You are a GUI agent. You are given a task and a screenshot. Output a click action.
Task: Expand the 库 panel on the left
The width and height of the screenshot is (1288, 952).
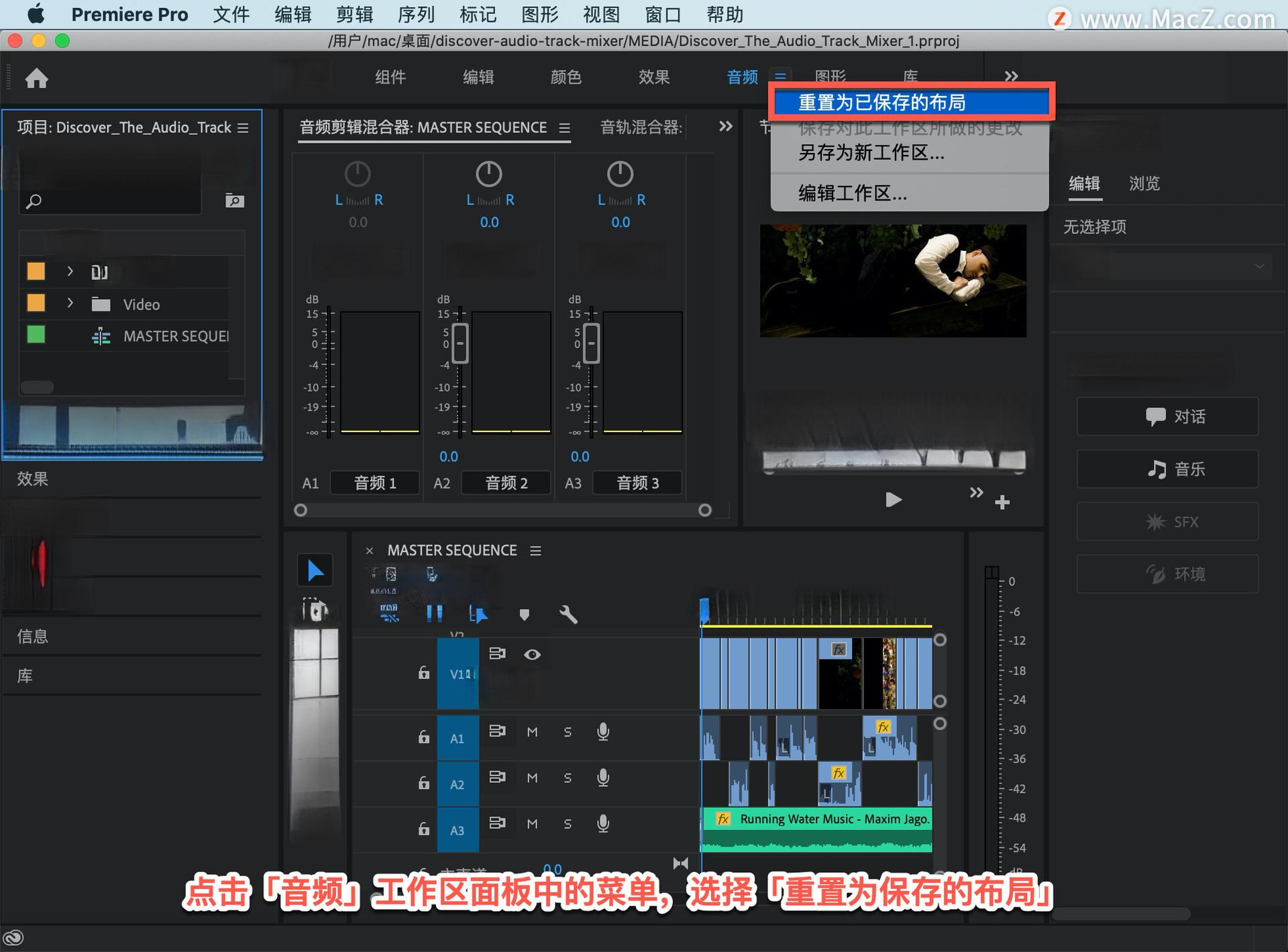25,676
